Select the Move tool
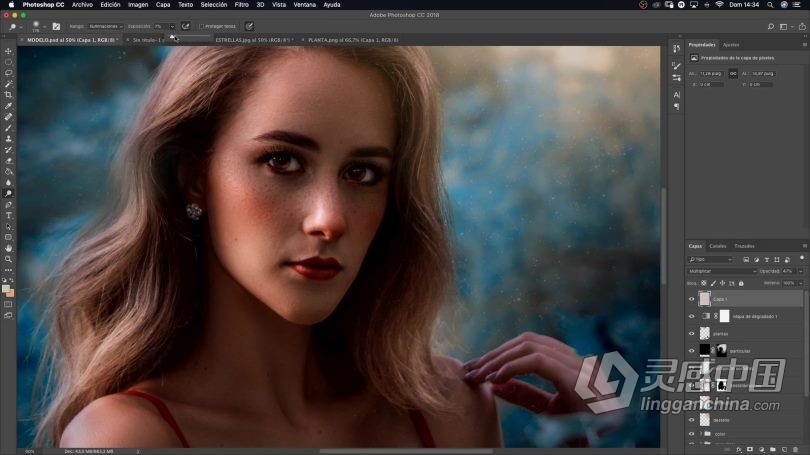The height and width of the screenshot is (455, 810). 8,51
